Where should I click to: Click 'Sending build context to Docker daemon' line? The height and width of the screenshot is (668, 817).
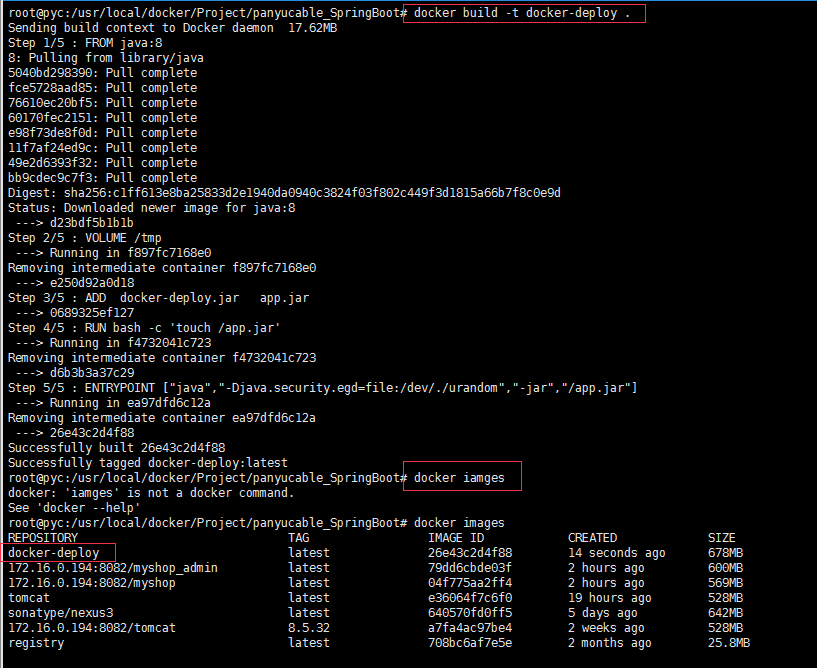click(172, 28)
